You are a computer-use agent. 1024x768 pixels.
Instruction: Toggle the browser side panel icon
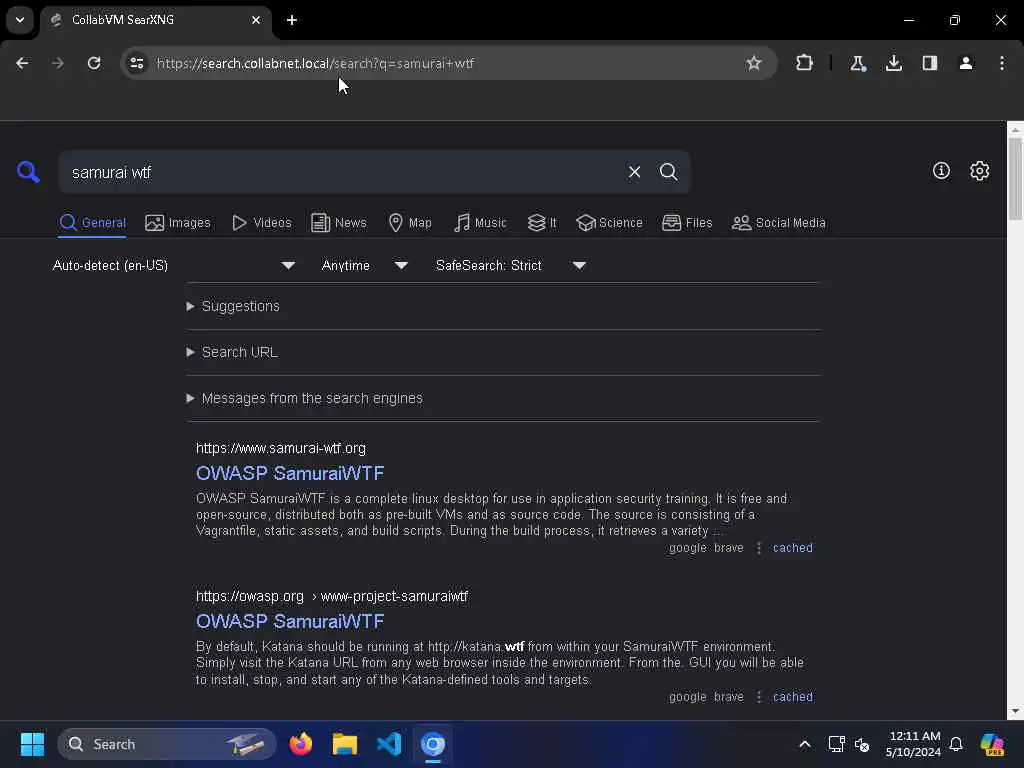(929, 63)
